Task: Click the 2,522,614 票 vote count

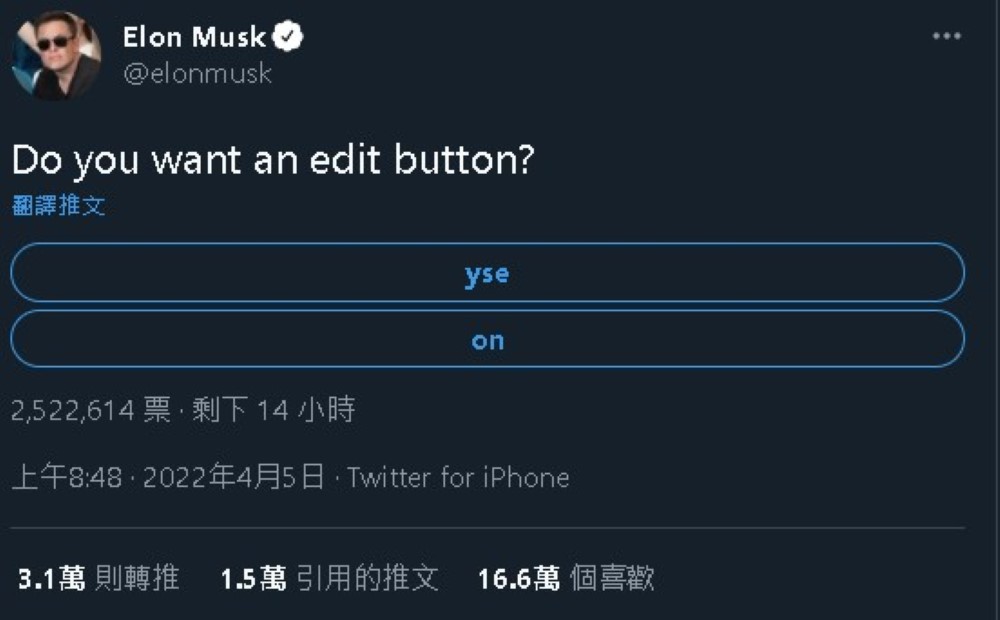Action: [x=91, y=410]
